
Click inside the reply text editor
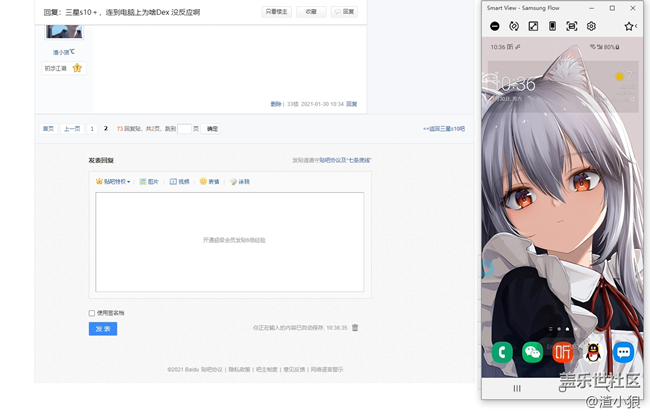pos(230,242)
